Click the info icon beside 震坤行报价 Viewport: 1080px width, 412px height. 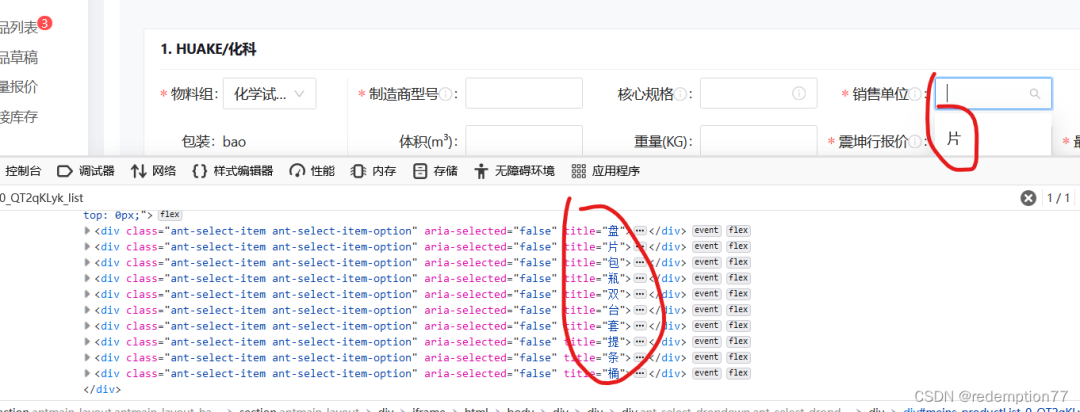(x=915, y=142)
